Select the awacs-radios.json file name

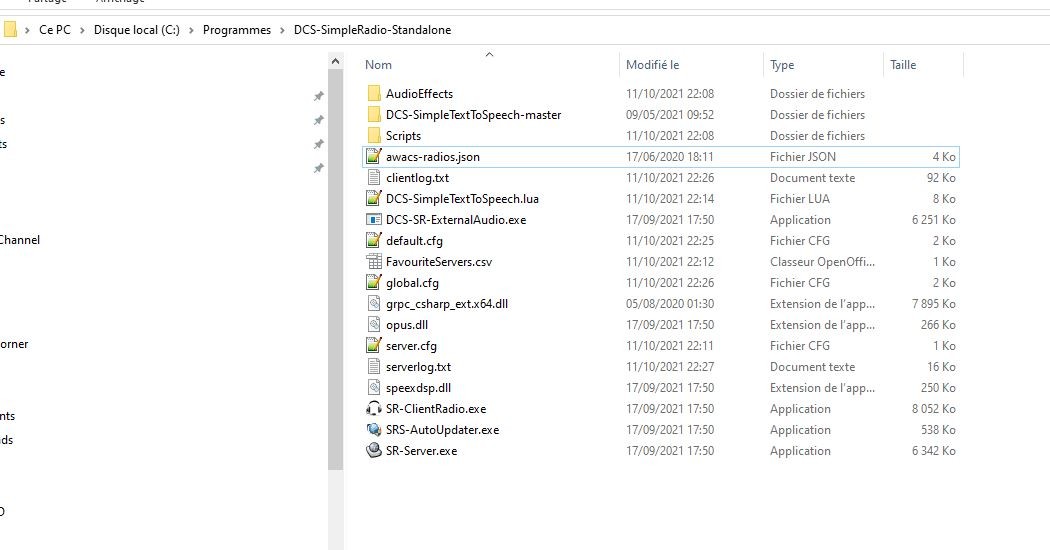click(433, 157)
